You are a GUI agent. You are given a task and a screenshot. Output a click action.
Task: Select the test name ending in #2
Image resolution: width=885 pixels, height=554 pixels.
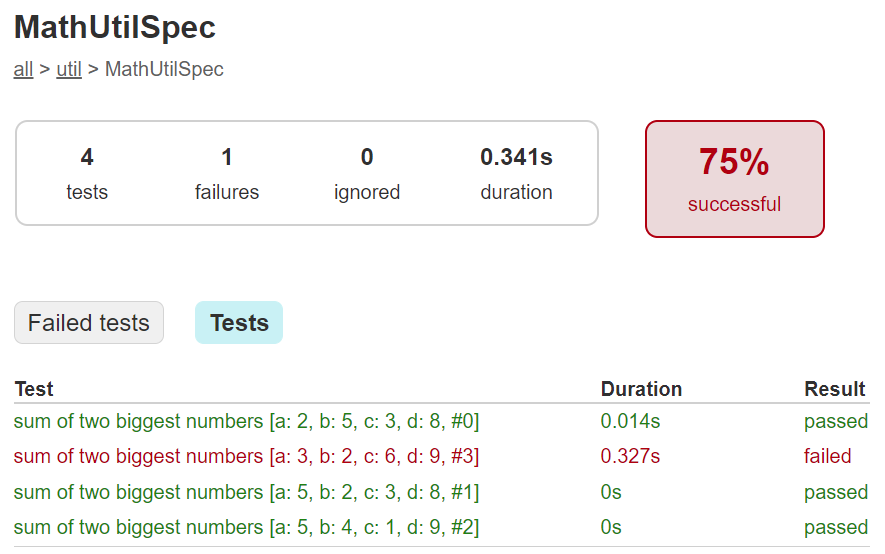tap(246, 527)
